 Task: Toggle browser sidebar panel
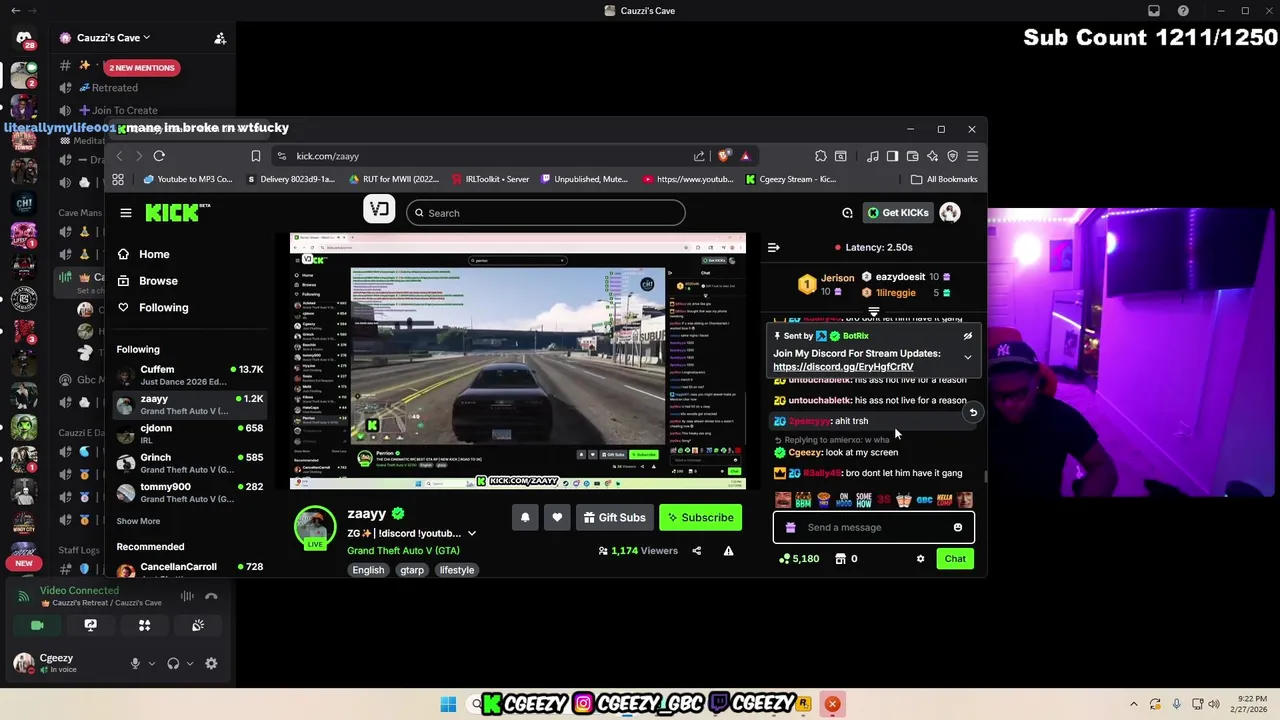(x=892, y=156)
